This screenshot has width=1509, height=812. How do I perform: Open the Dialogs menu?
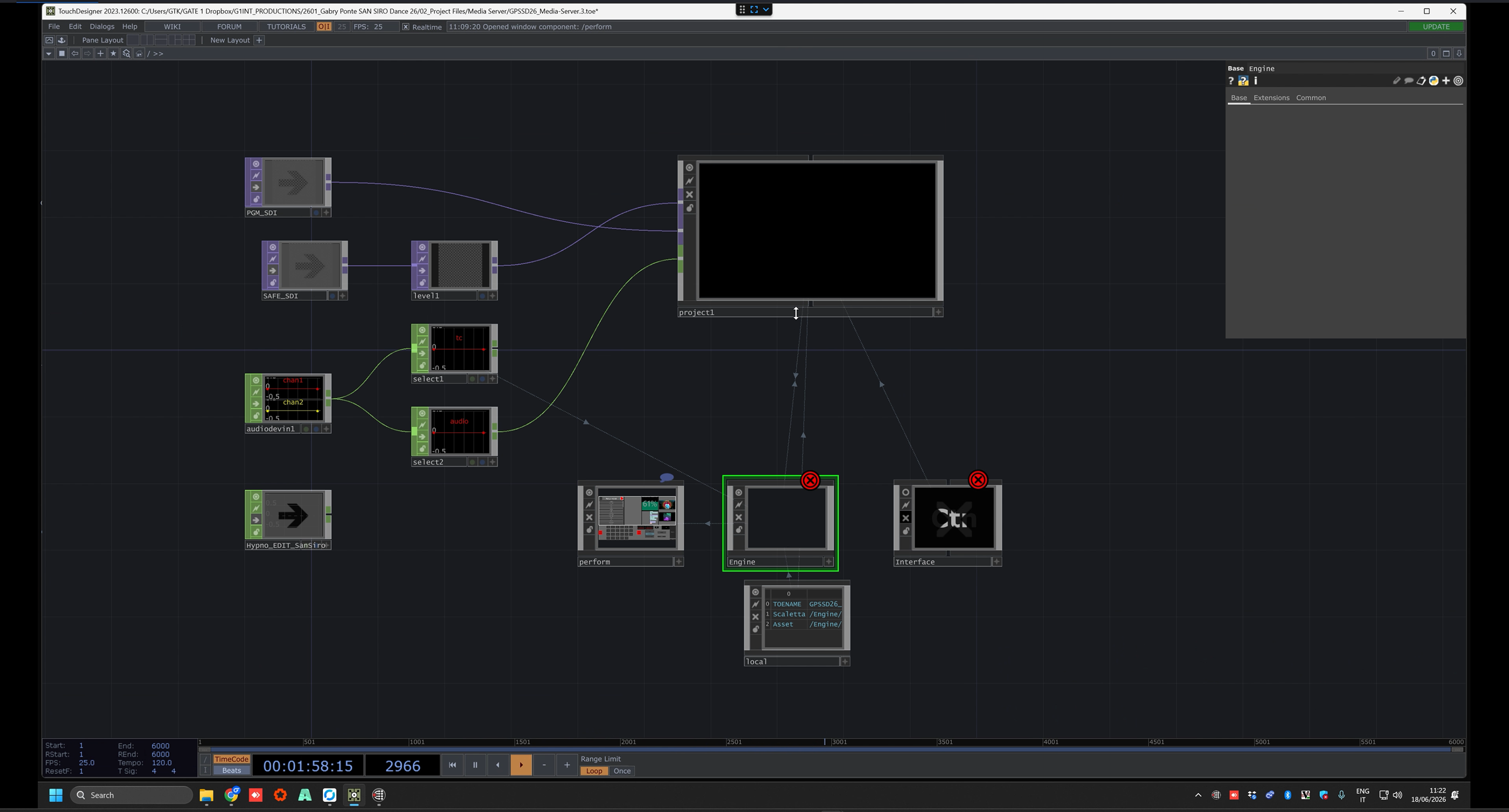point(102,26)
